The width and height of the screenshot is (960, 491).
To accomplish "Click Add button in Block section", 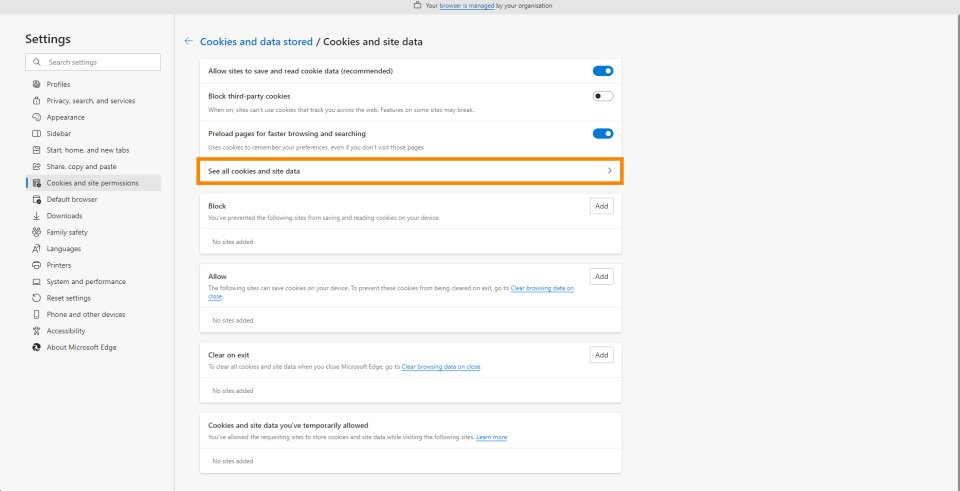I will [x=601, y=205].
